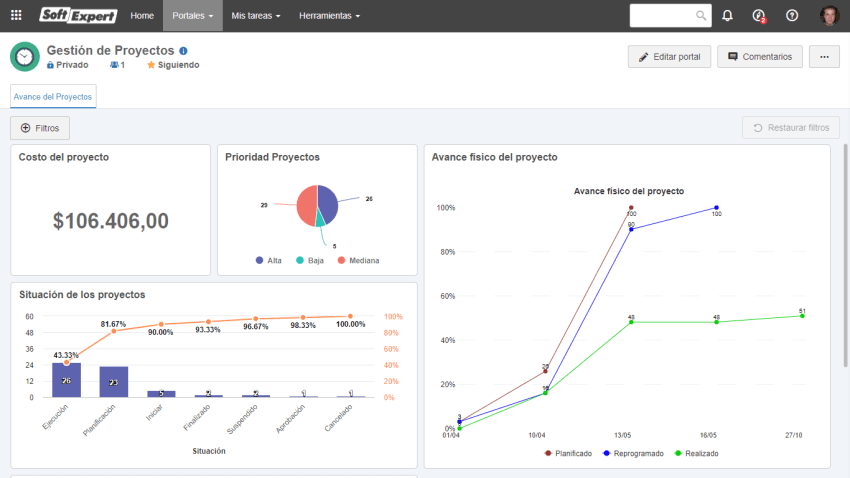Open the user profile avatar
Screen dimensions: 850x478
tap(829, 16)
